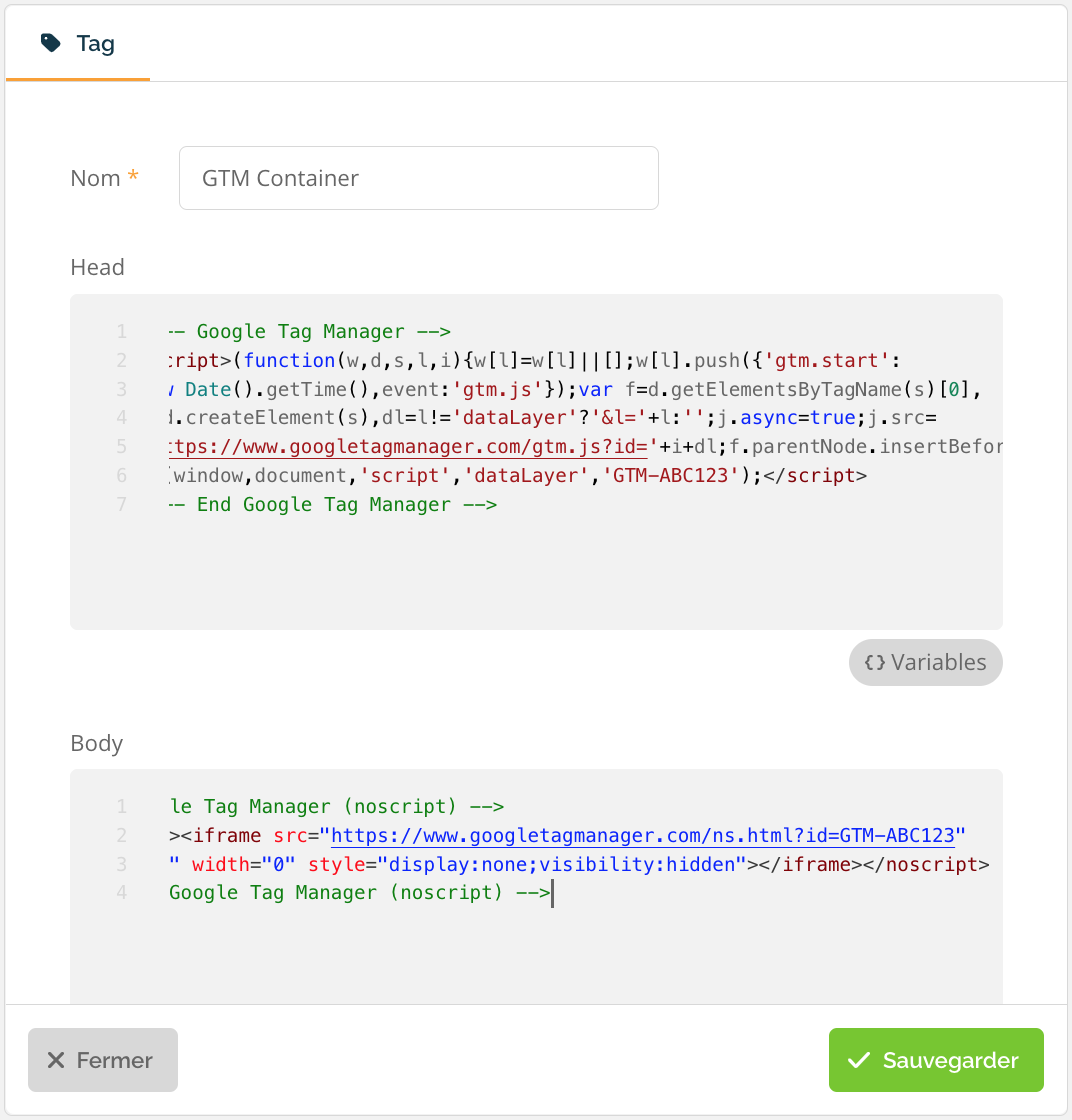Click the '(noscript) -->' comment on Body line 1
The width and height of the screenshot is (1072, 1120).
424,806
